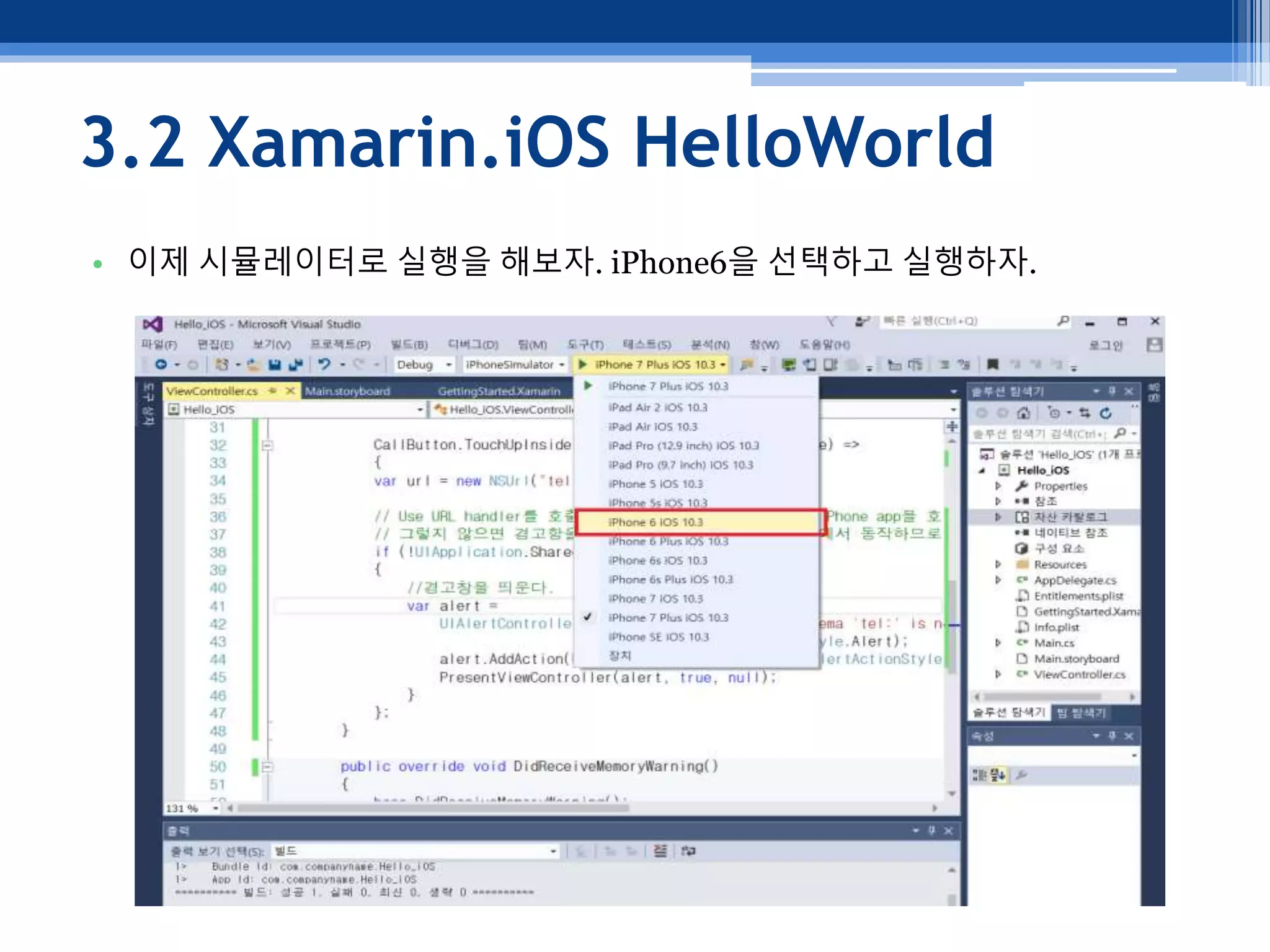Click the green Start play icon
Screen dimensions: 1270x952
(582, 364)
